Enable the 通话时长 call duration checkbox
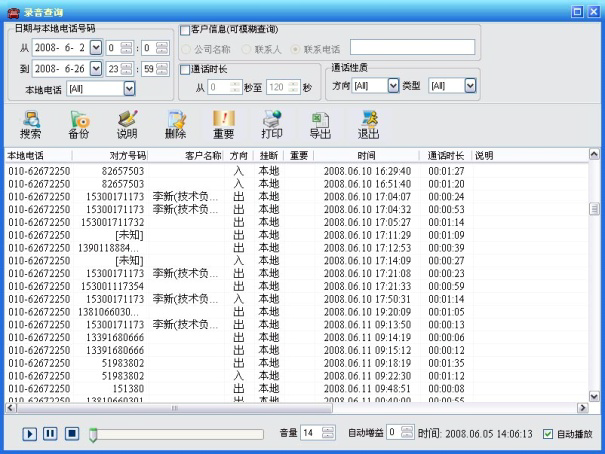605x454 pixels. 185,70
